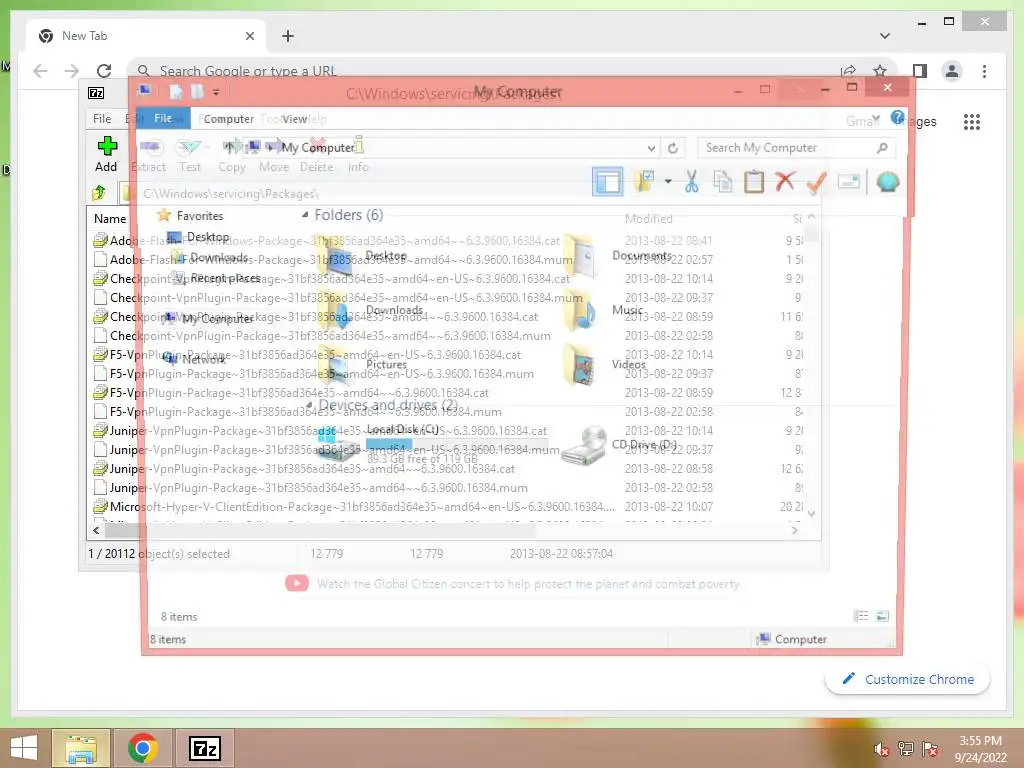Bookmark this tab with the star
Image resolution: width=1024 pixels, height=768 pixels.
[x=880, y=71]
